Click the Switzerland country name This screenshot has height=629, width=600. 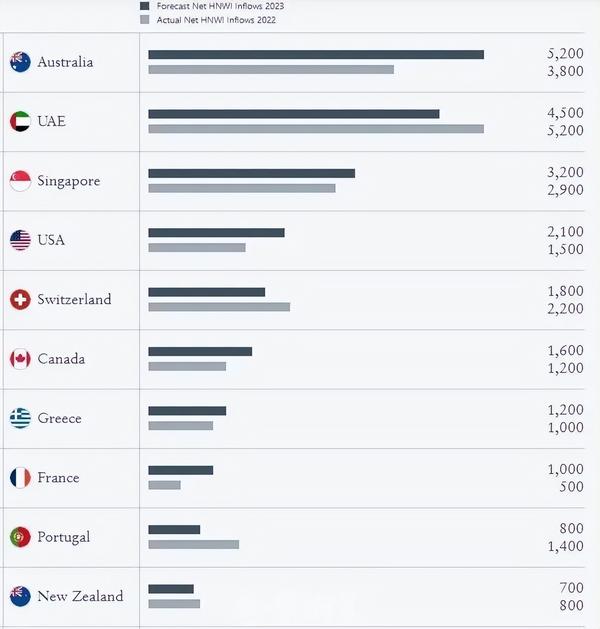(74, 299)
